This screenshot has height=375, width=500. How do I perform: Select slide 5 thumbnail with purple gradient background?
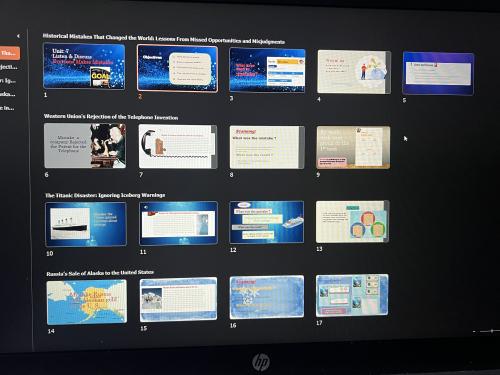pyautogui.click(x=438, y=73)
